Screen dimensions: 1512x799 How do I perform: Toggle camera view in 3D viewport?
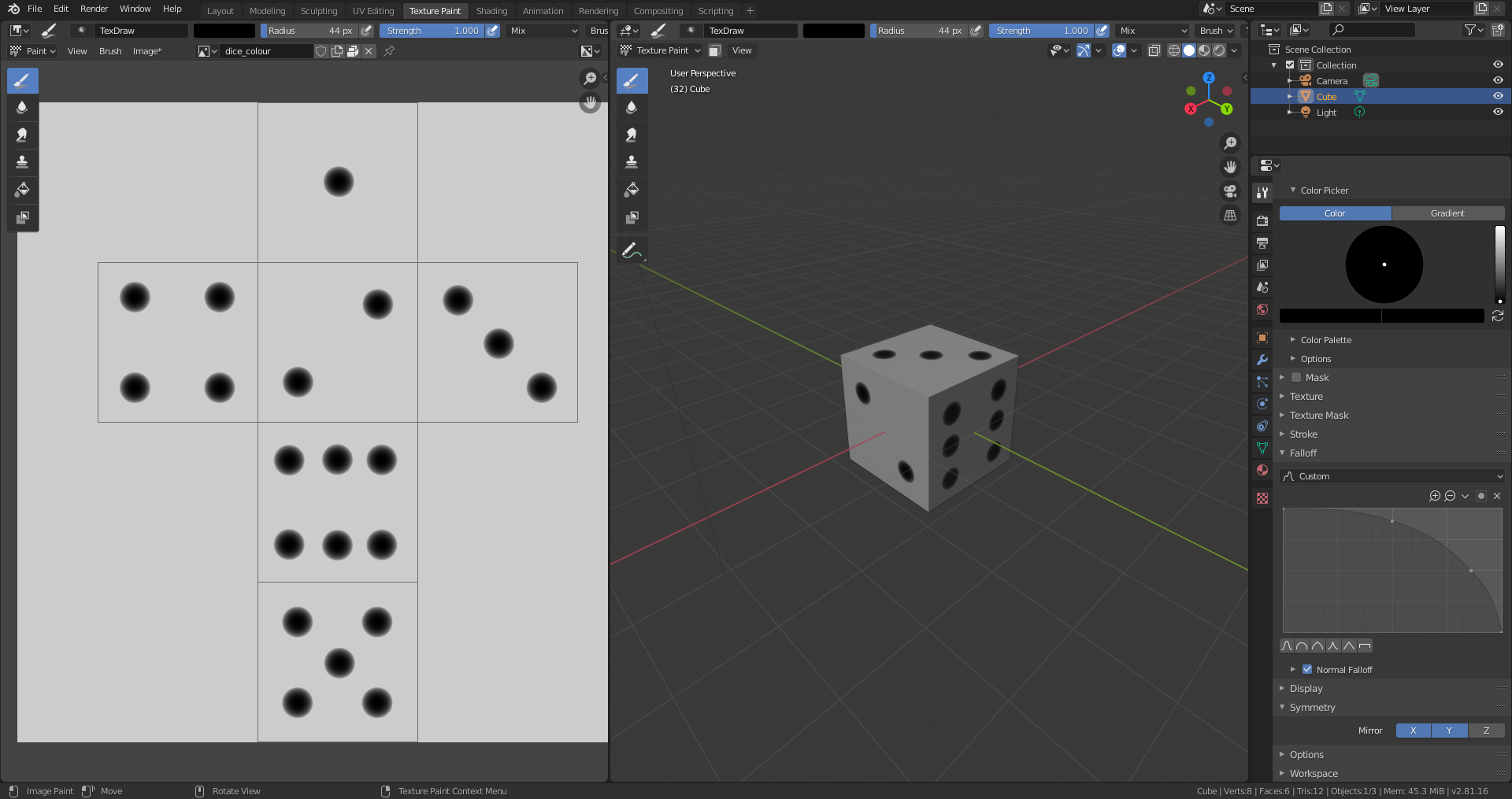point(1230,191)
